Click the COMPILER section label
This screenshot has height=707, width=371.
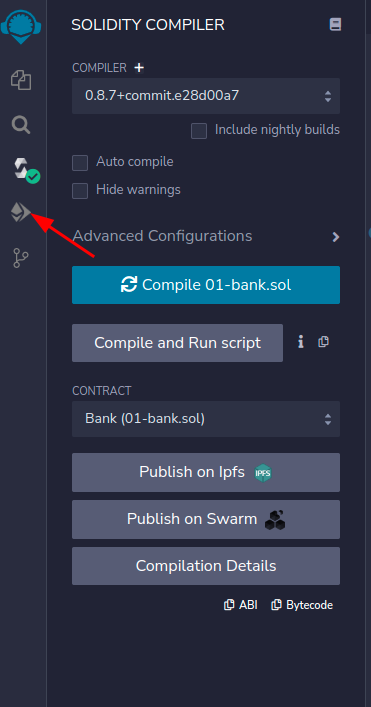tap(100, 68)
